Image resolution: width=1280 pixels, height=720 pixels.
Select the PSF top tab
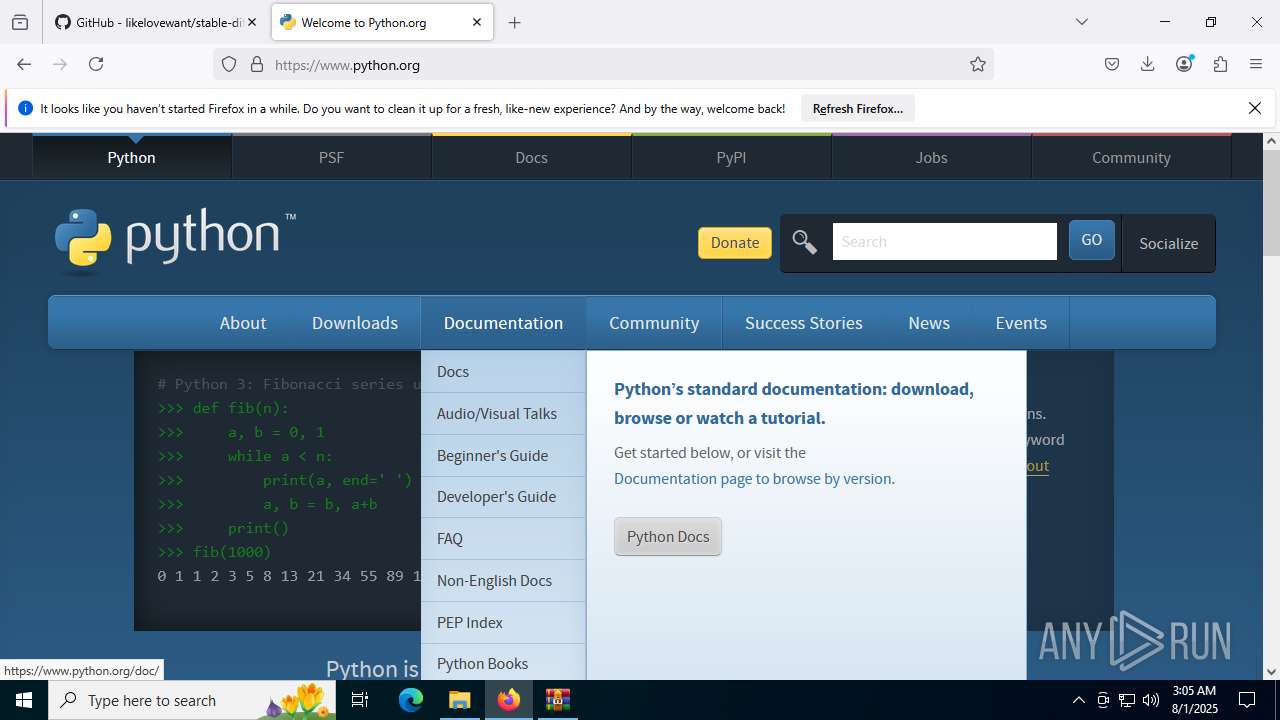(x=331, y=157)
